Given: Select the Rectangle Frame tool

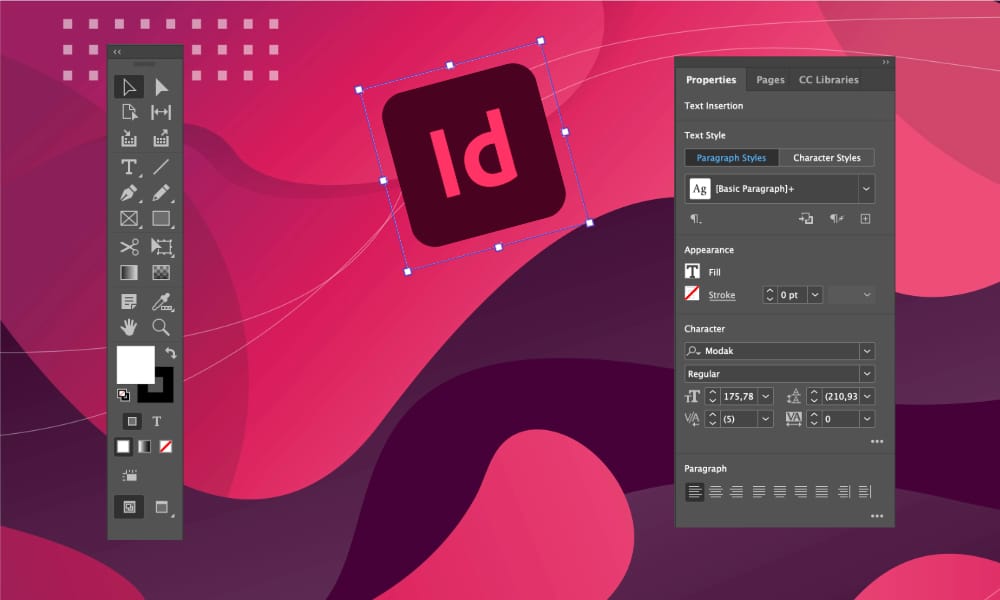Looking at the screenshot, I should coord(129,219).
